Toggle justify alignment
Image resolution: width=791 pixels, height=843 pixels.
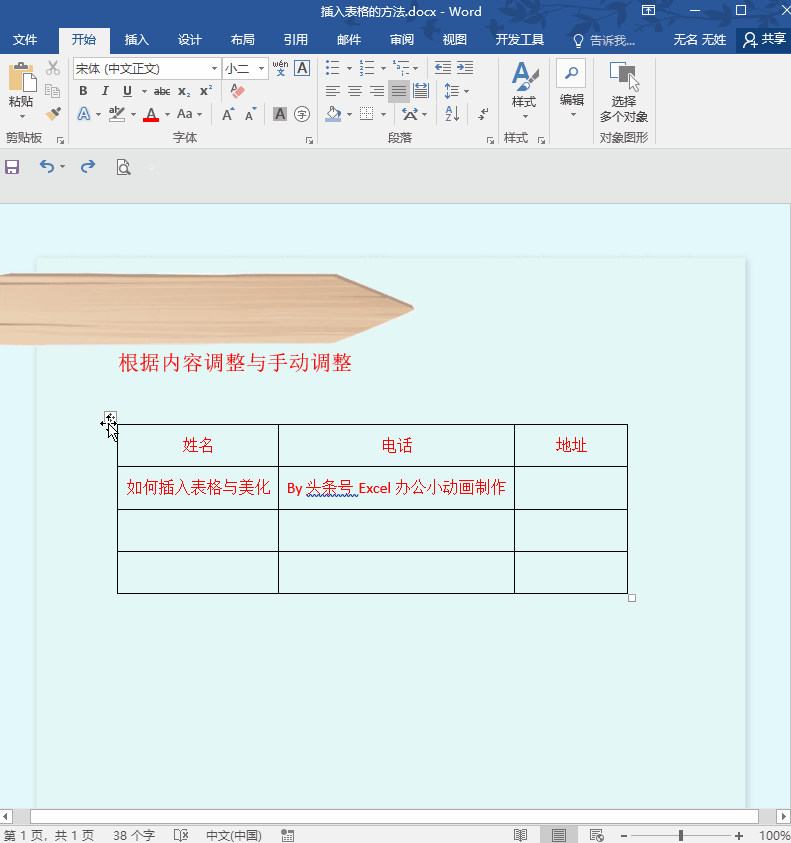point(399,91)
